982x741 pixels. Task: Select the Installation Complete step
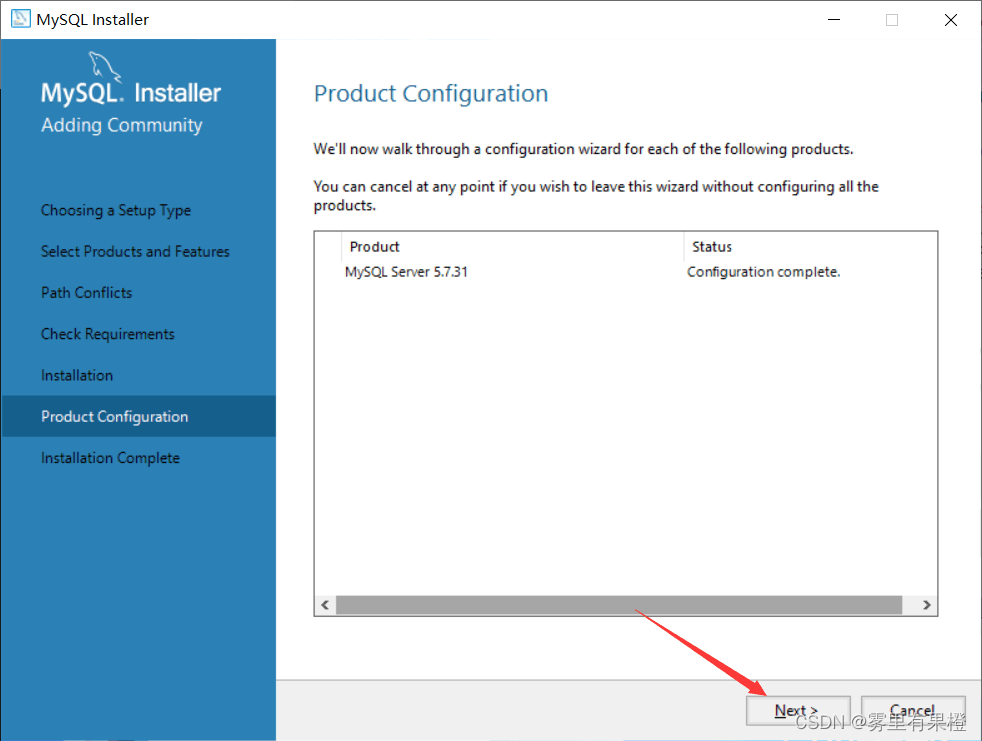click(110, 458)
